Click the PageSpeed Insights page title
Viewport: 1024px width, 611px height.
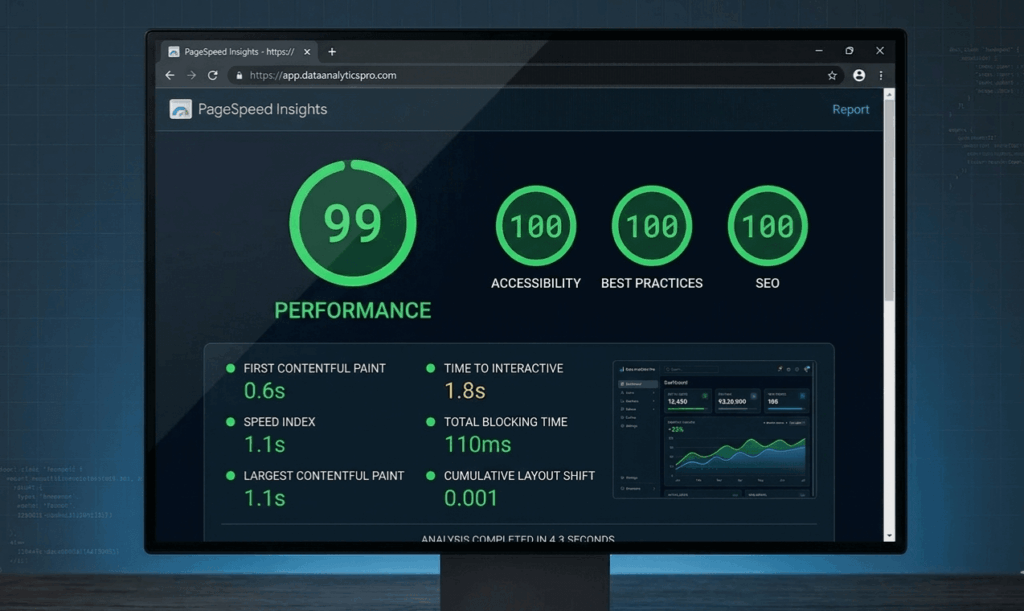point(263,109)
